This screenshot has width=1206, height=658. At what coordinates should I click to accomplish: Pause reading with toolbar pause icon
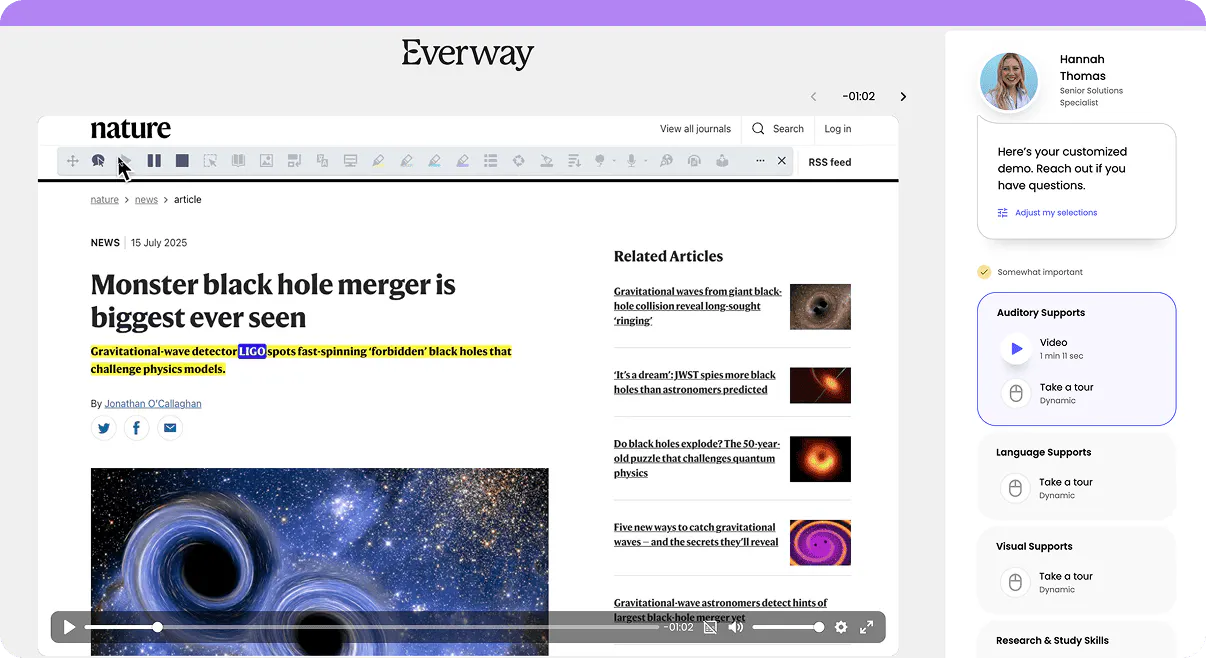(154, 161)
